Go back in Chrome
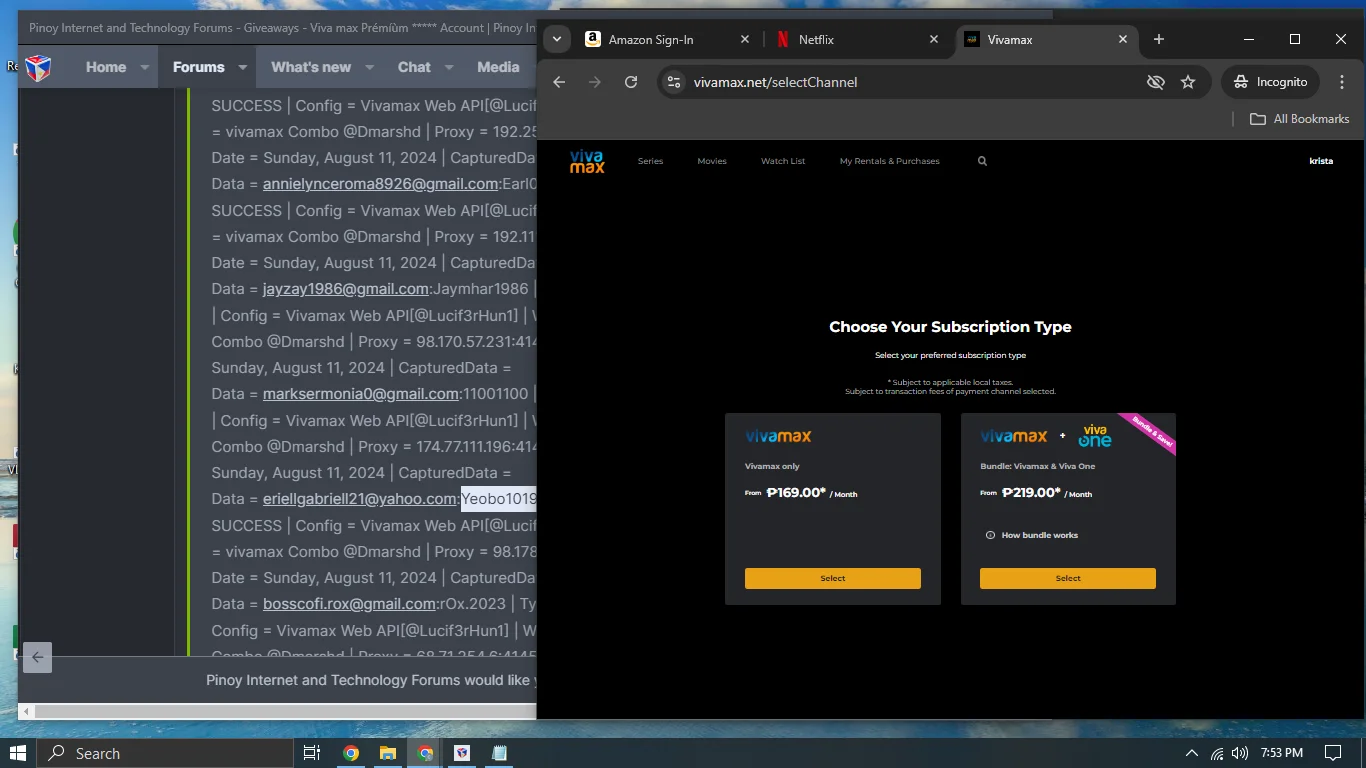This screenshot has height=768, width=1366. (x=559, y=82)
